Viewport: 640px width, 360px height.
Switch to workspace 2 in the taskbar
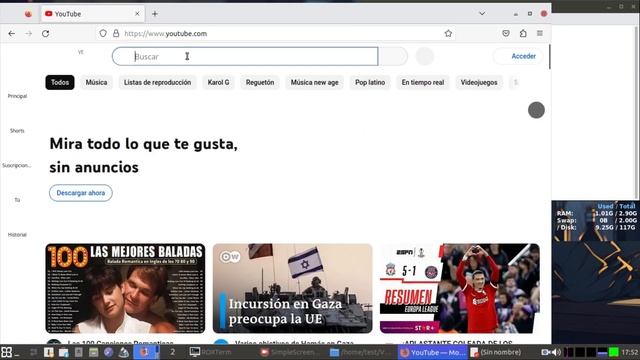[x=173, y=352]
